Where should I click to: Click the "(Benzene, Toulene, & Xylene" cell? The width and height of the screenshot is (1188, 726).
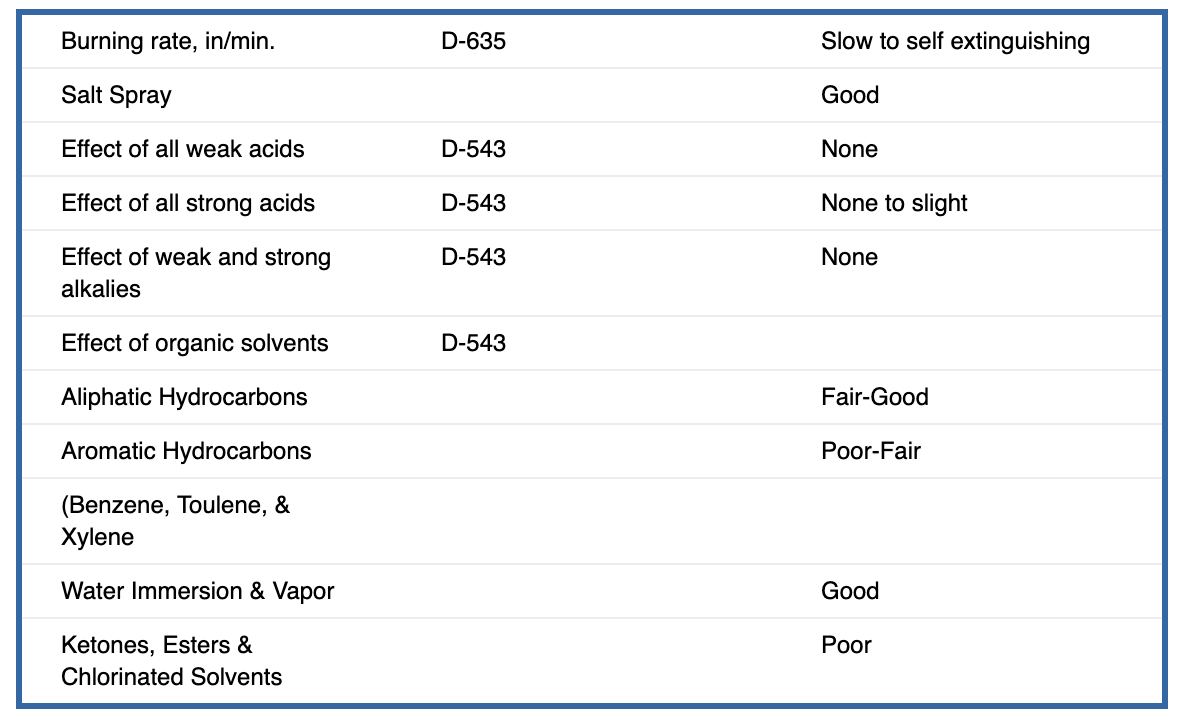tap(175, 520)
